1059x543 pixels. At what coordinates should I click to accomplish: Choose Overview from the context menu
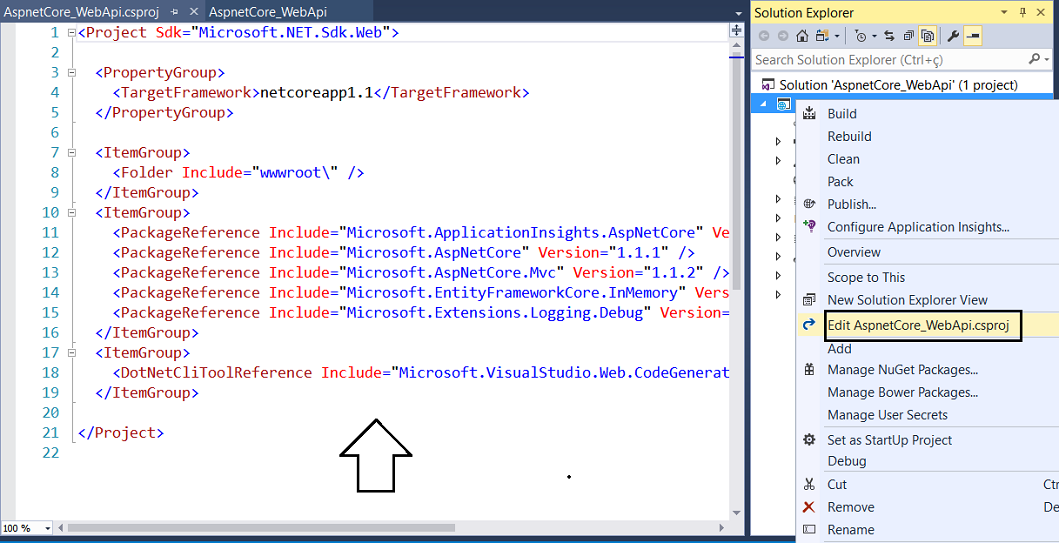(854, 252)
